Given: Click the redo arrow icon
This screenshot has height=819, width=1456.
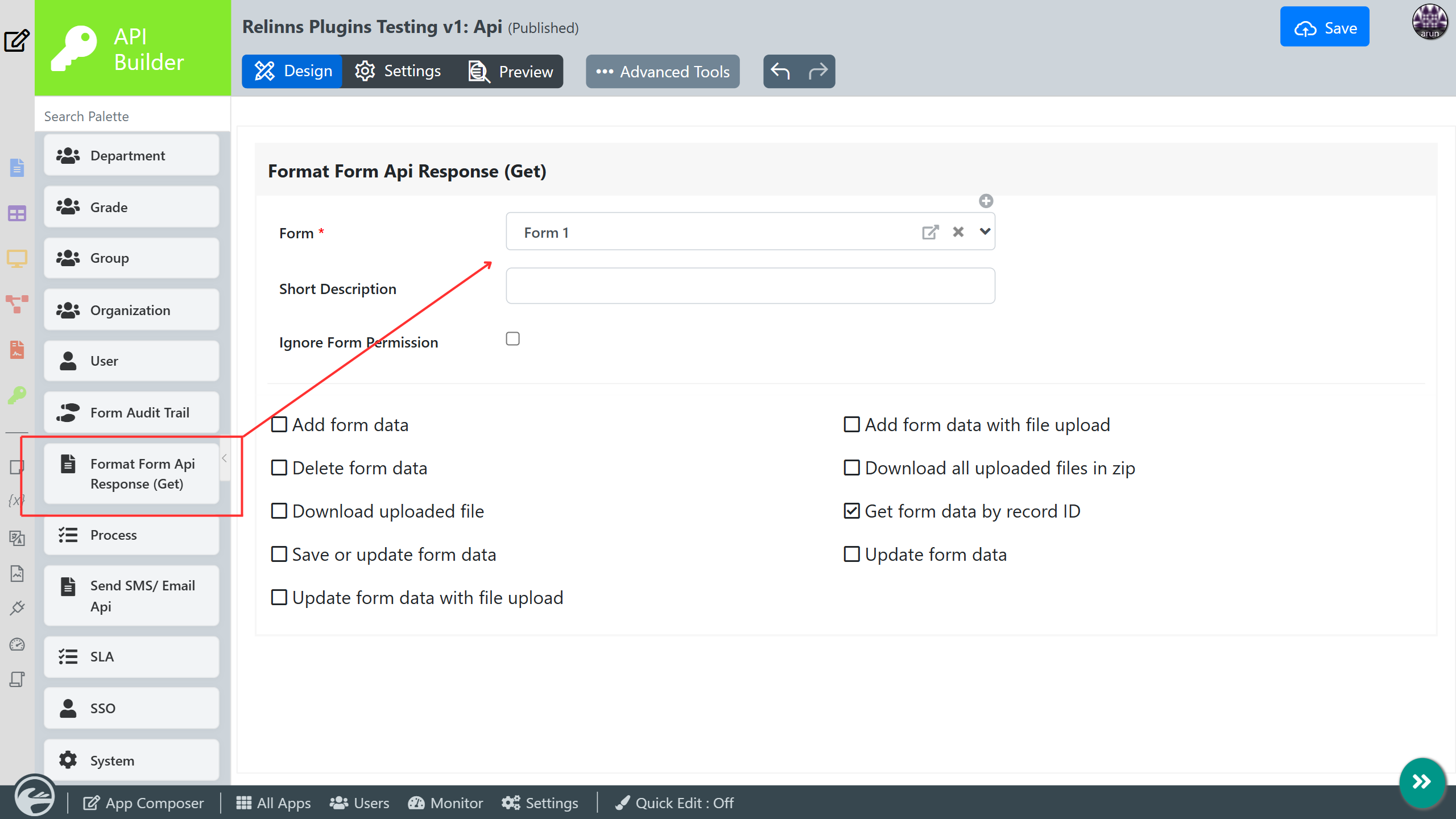Looking at the screenshot, I should coord(818,71).
